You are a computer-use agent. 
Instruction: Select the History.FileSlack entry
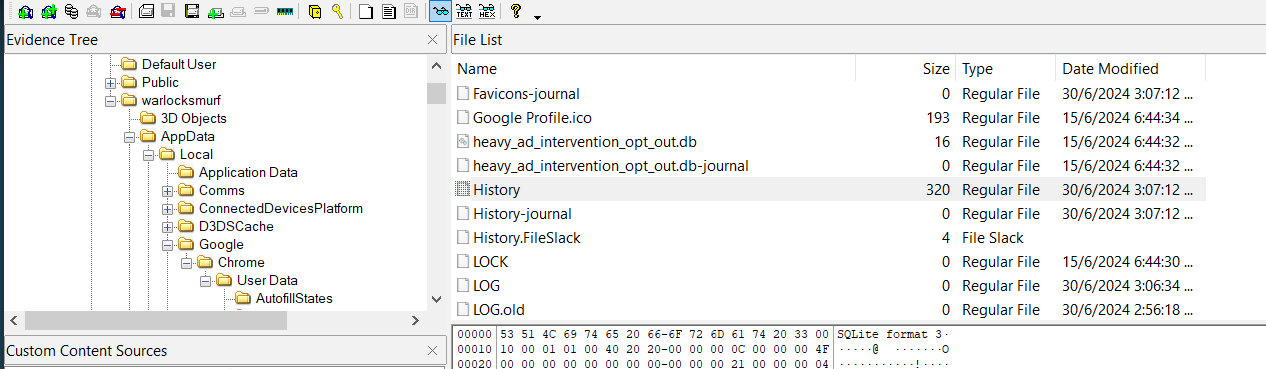pos(526,238)
